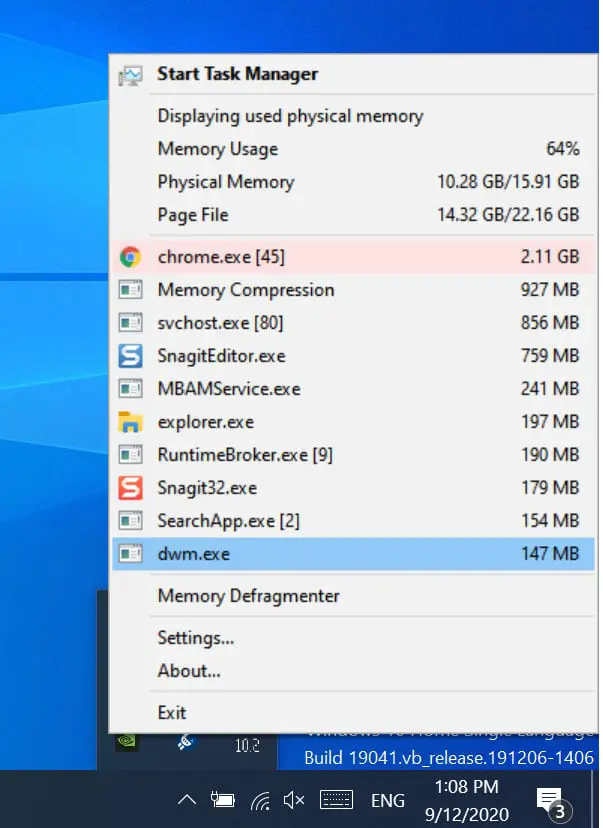Click the dwm.exe process icon

[130, 554]
